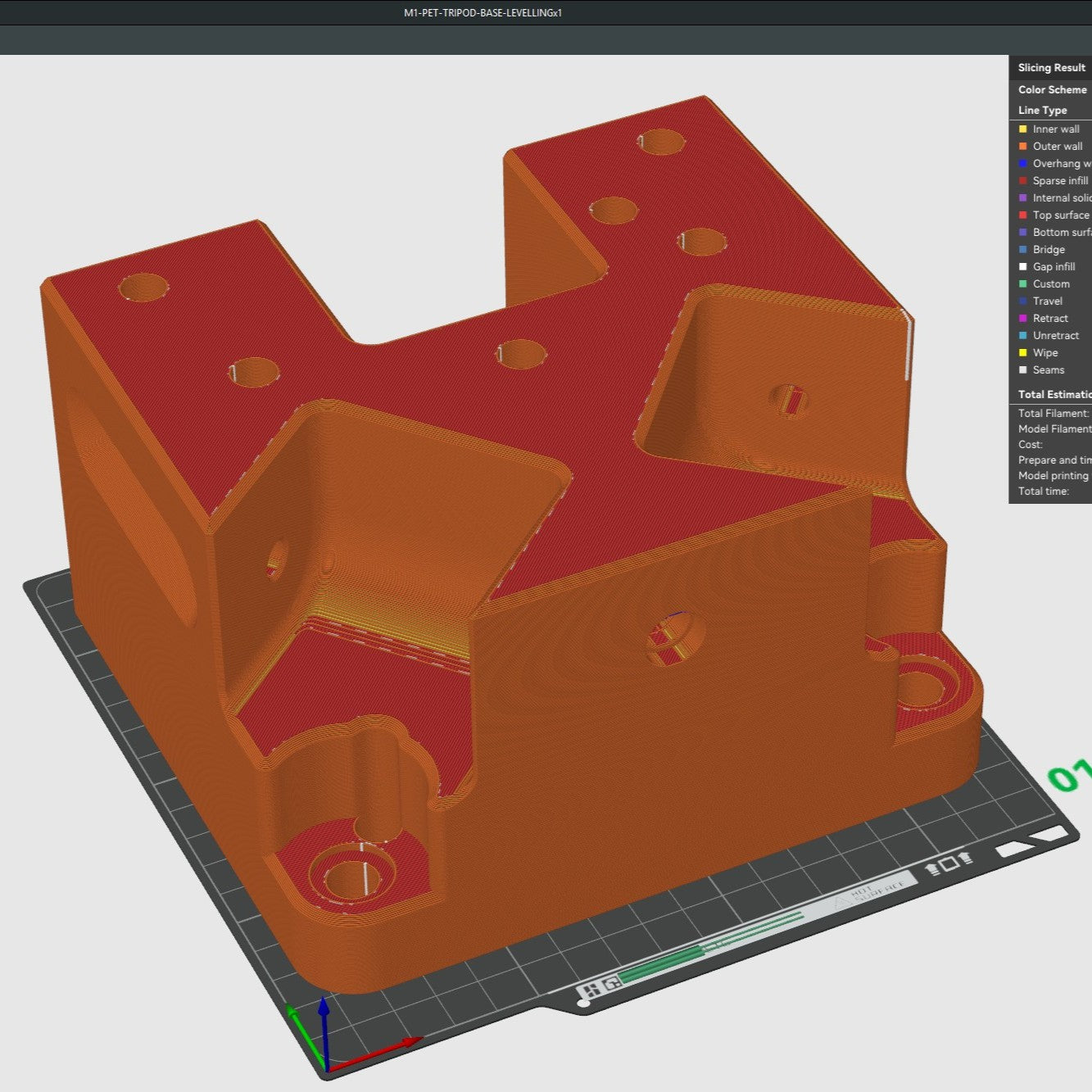Open the Color Scheme selector

pos(1053,89)
